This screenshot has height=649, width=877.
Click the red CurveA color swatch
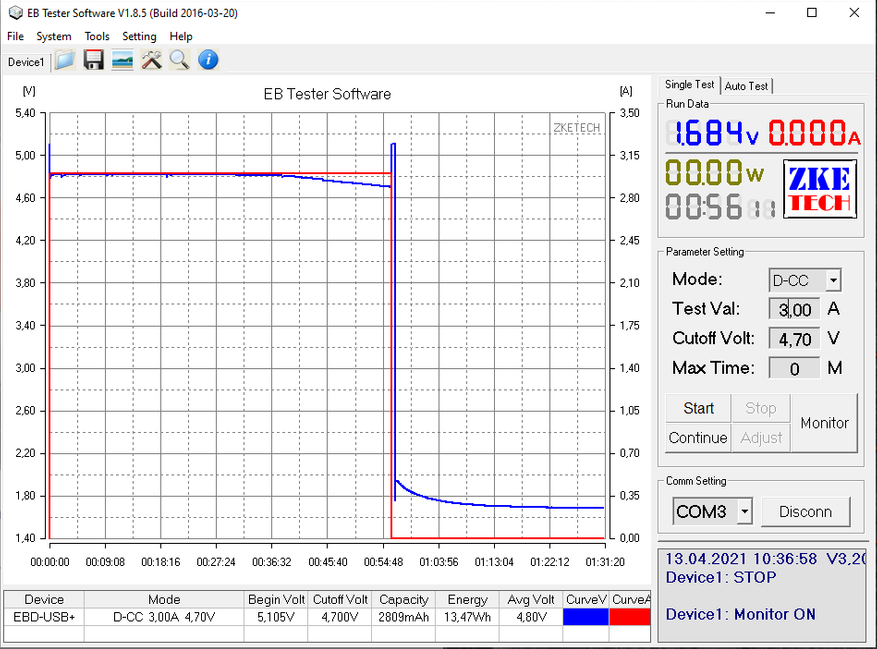point(631,618)
